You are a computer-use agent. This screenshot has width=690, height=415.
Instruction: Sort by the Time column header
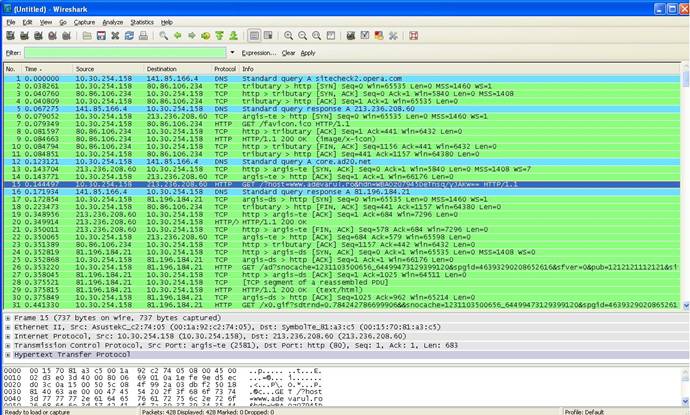(x=47, y=69)
